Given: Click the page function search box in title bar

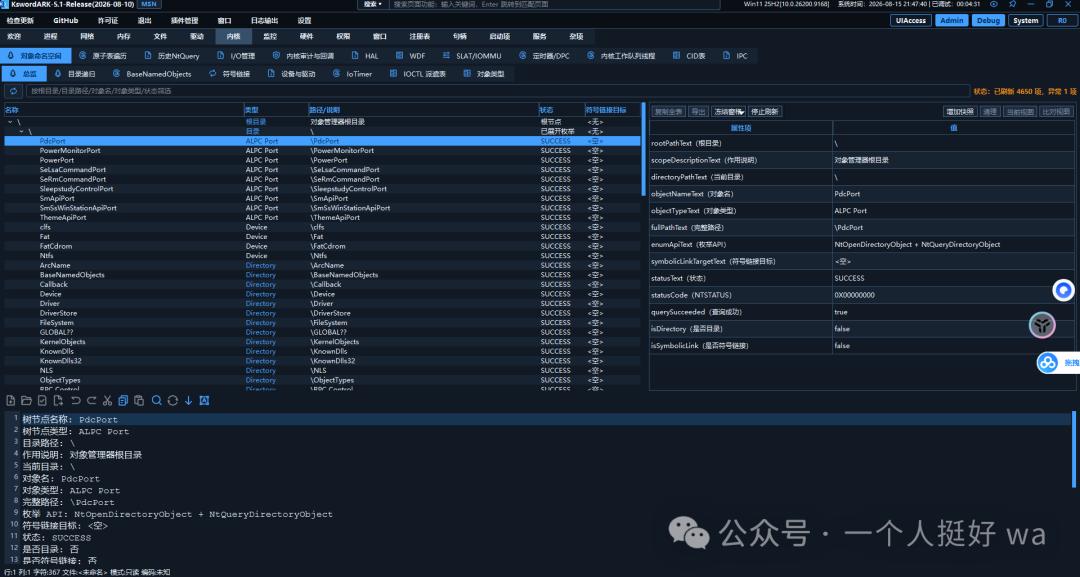Looking at the screenshot, I should click(555, 4).
